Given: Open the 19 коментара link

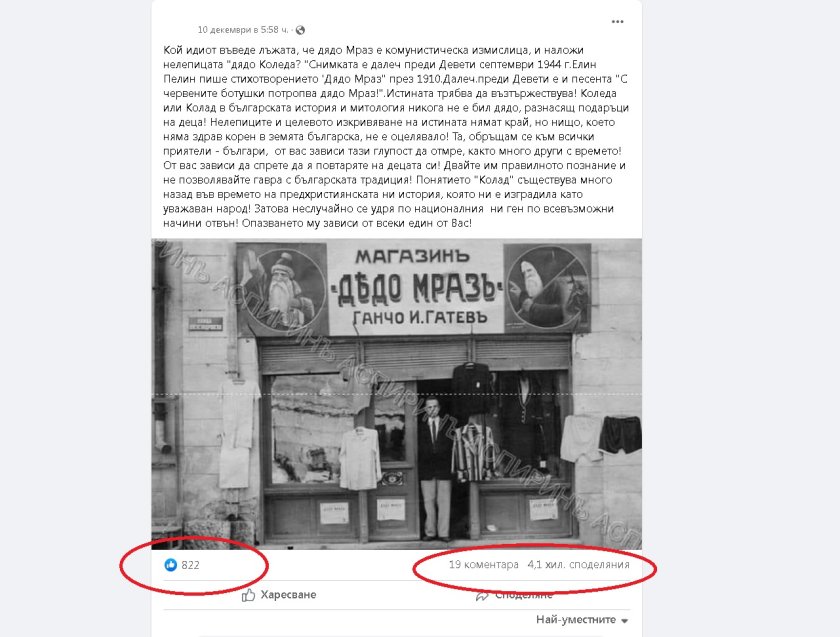Looking at the screenshot, I should (x=484, y=565).
